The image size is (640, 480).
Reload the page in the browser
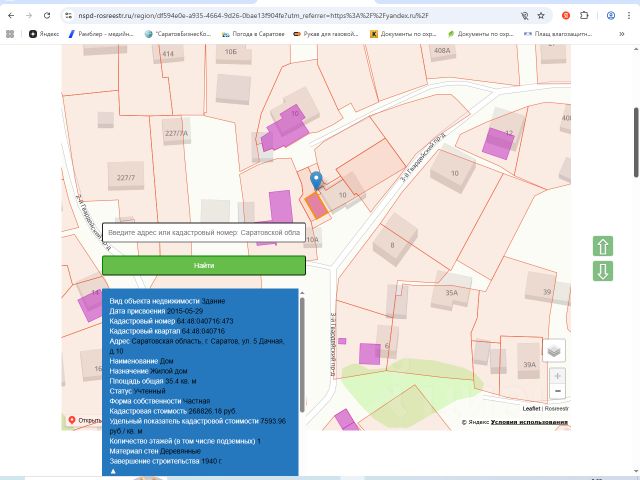[46, 16]
